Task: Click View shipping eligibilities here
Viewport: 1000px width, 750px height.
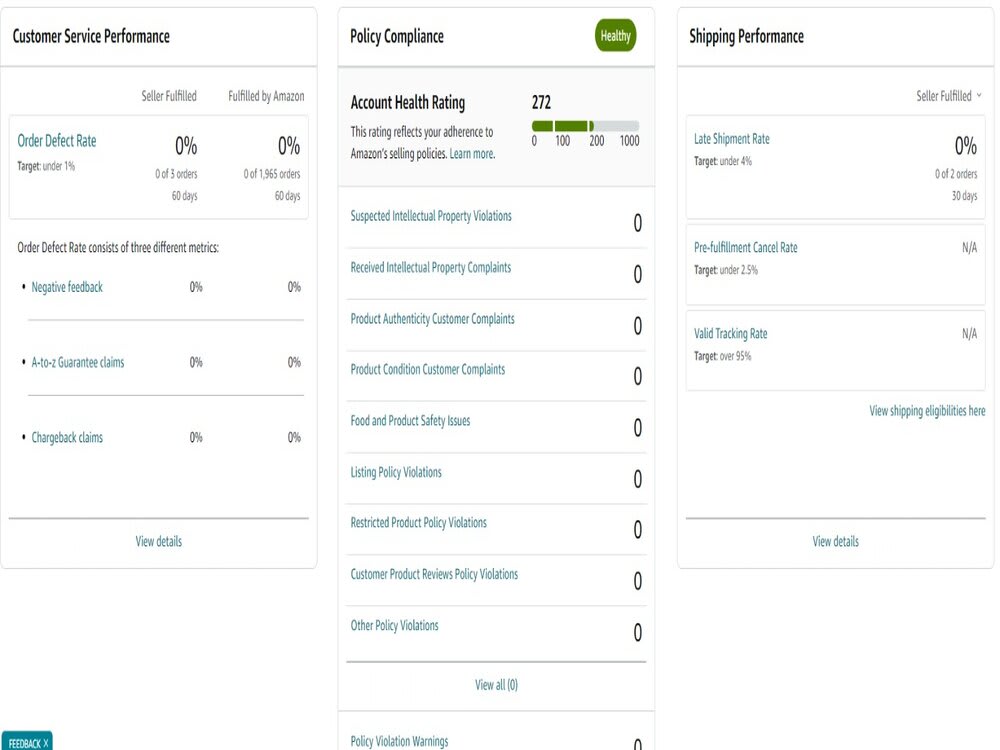Action: point(927,411)
